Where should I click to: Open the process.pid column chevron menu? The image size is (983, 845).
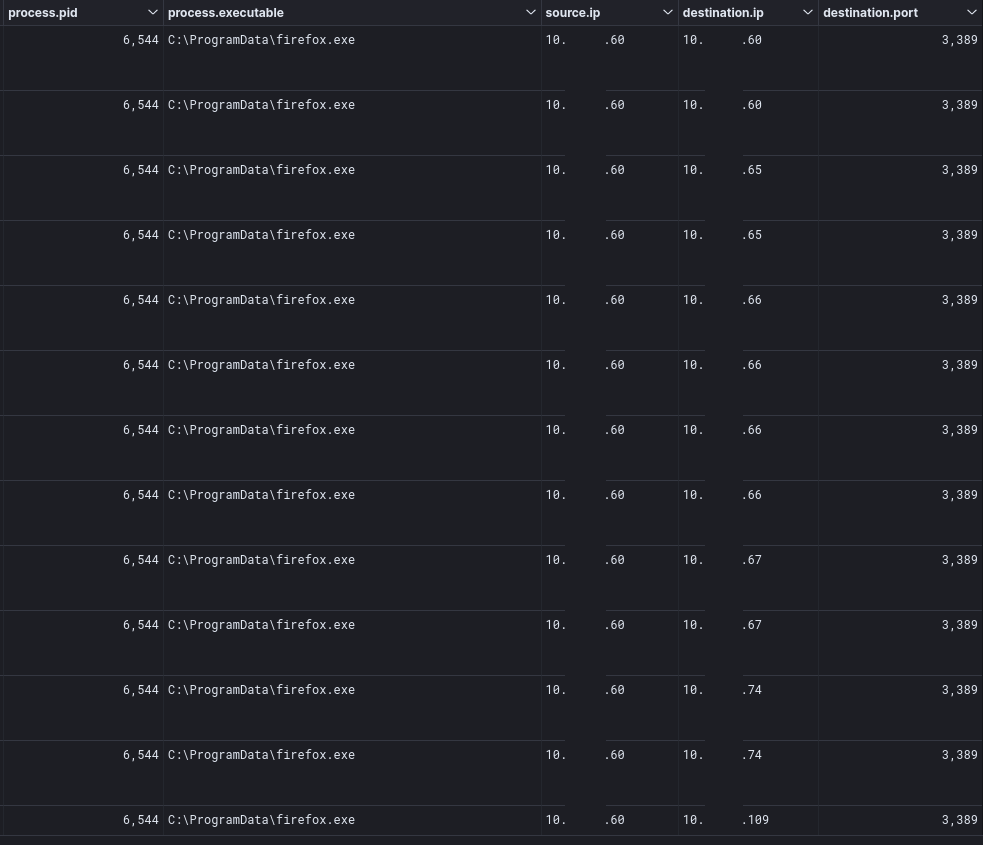point(152,13)
